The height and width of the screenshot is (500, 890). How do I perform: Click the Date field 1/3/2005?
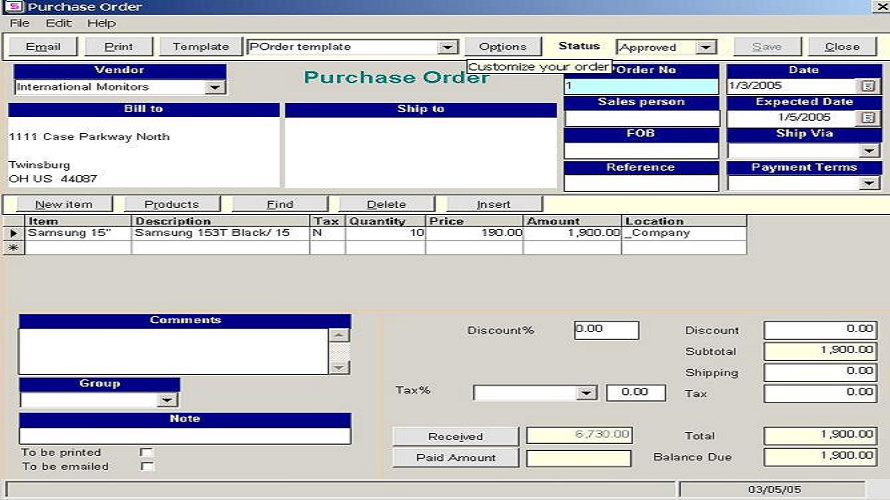pos(793,86)
